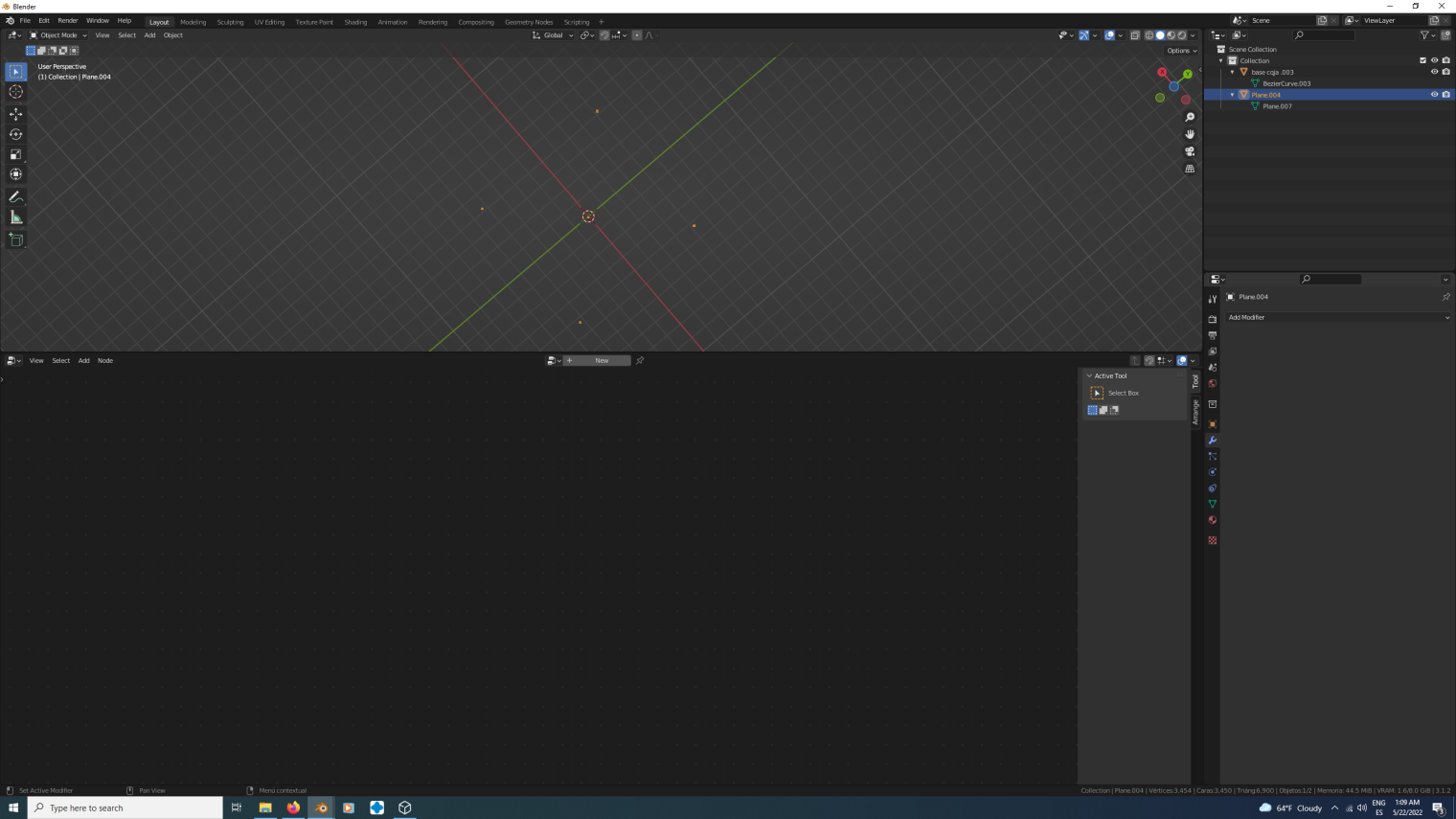Viewport: 1456px width, 819px height.
Task: Open the Material properties tab icon
Action: 1212,520
